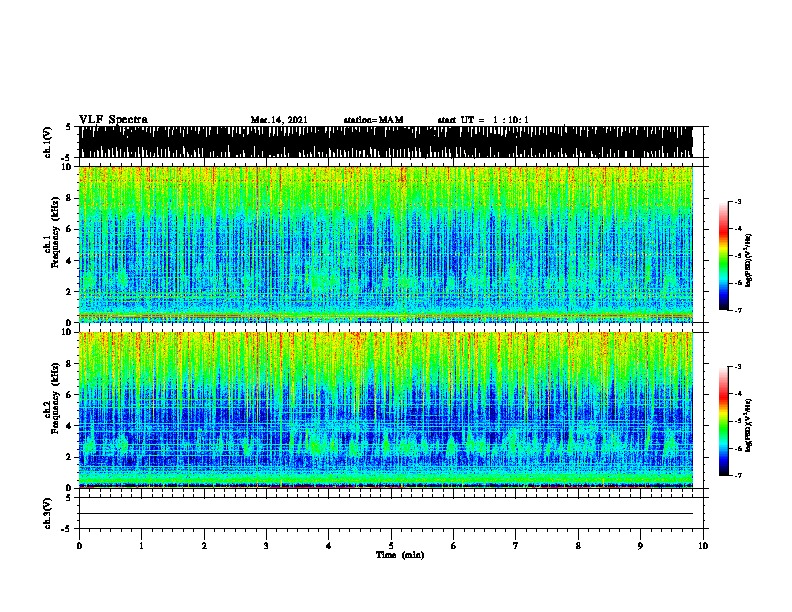Screen dimensions: 792x612
Task: Click the ch.1 spectrogram color scale bar
Action: tap(723, 256)
